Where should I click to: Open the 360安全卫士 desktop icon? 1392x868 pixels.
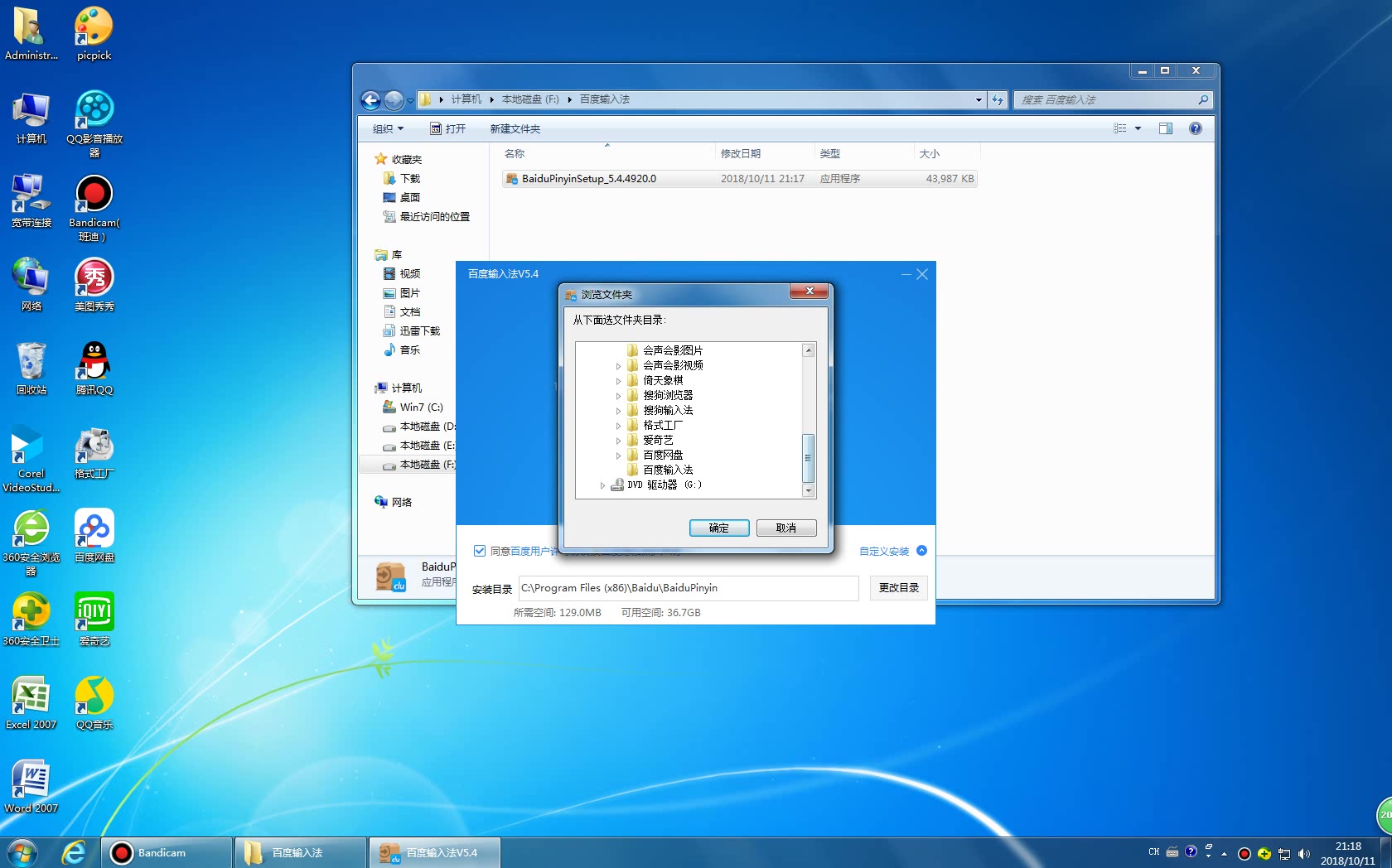pyautogui.click(x=31, y=620)
